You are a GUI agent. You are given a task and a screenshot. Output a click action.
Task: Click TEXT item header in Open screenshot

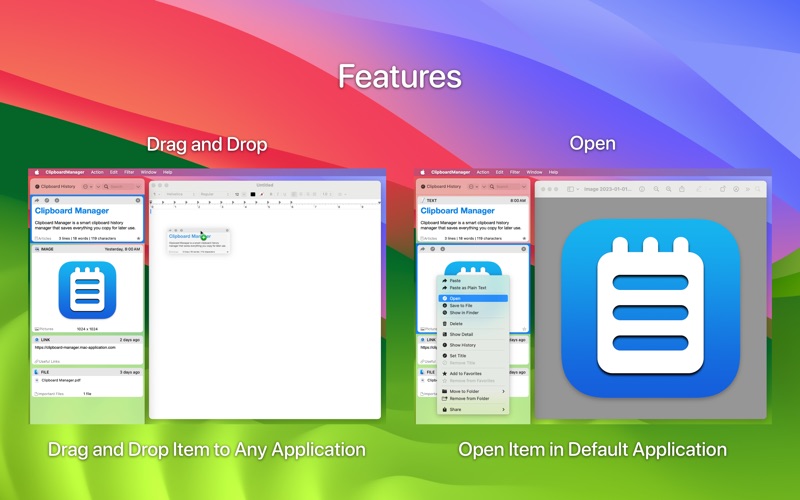(473, 201)
